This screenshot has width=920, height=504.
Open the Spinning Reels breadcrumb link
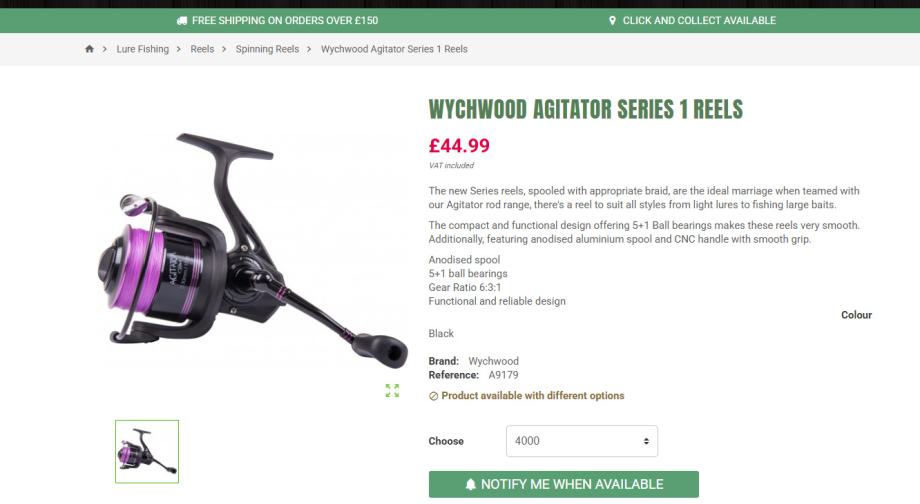(x=268, y=49)
